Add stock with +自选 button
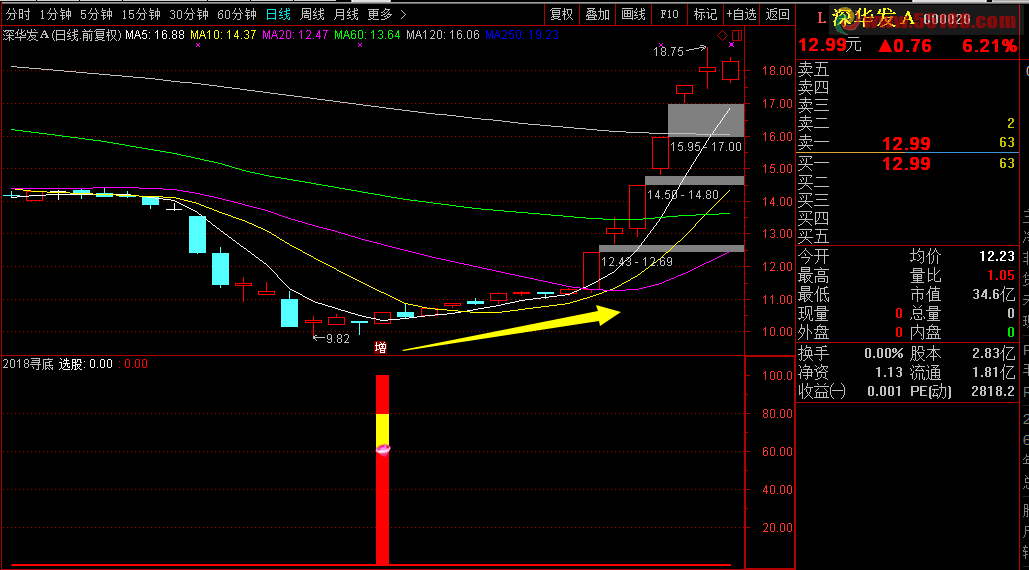The width and height of the screenshot is (1029, 570). pyautogui.click(x=742, y=14)
